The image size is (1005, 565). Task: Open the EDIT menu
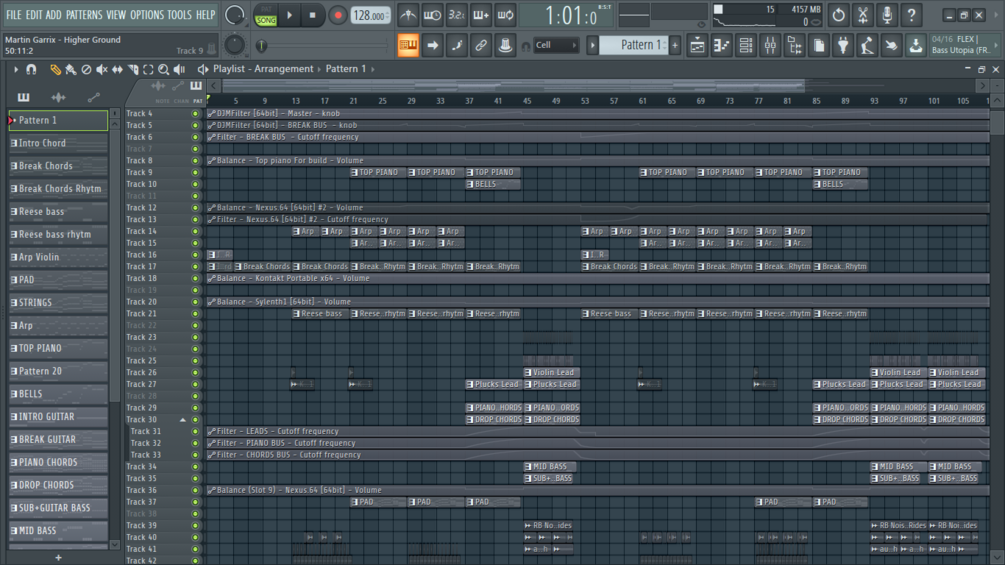pos(34,15)
